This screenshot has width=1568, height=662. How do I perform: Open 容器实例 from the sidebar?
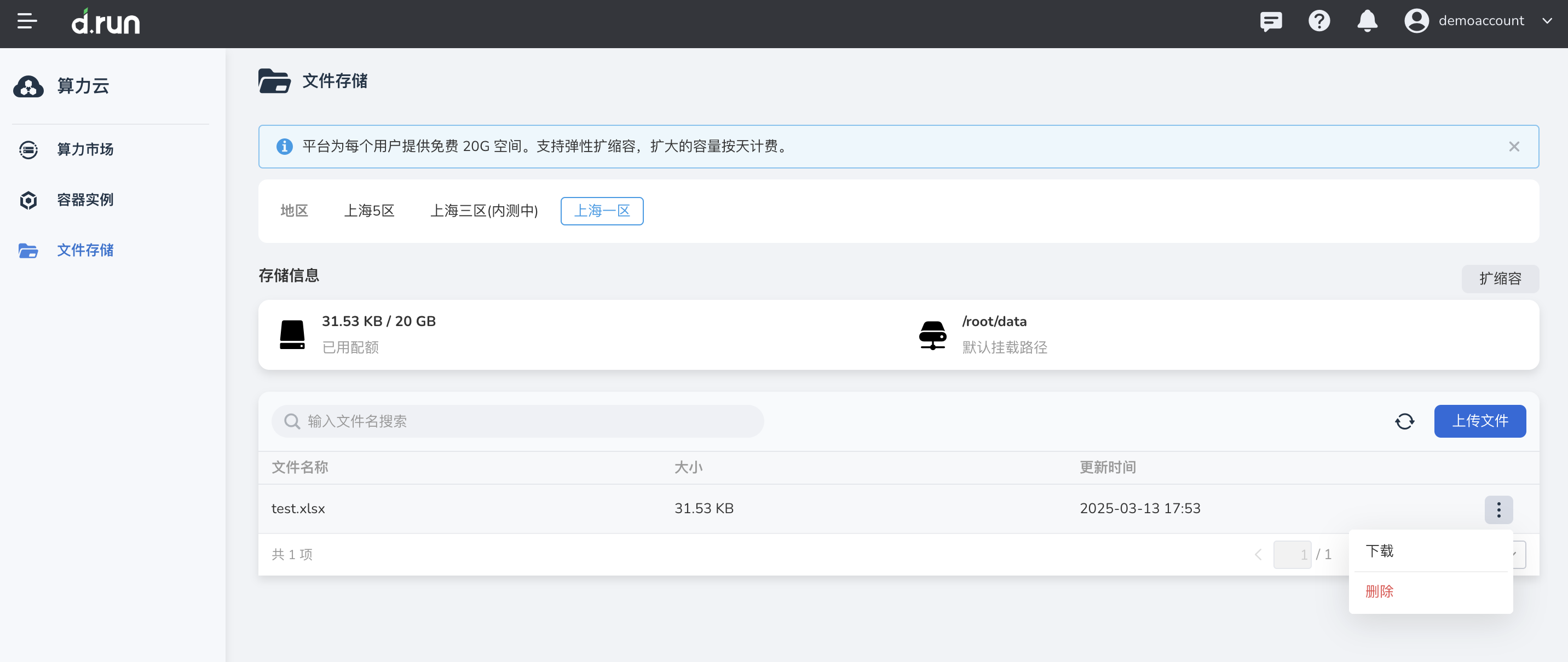pos(28,200)
